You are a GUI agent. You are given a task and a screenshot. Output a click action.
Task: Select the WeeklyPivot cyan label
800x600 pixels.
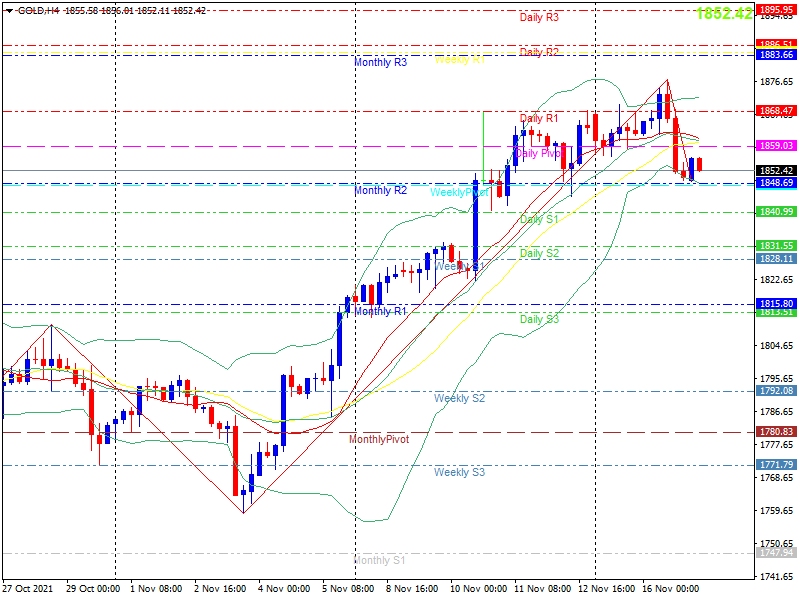pos(459,192)
